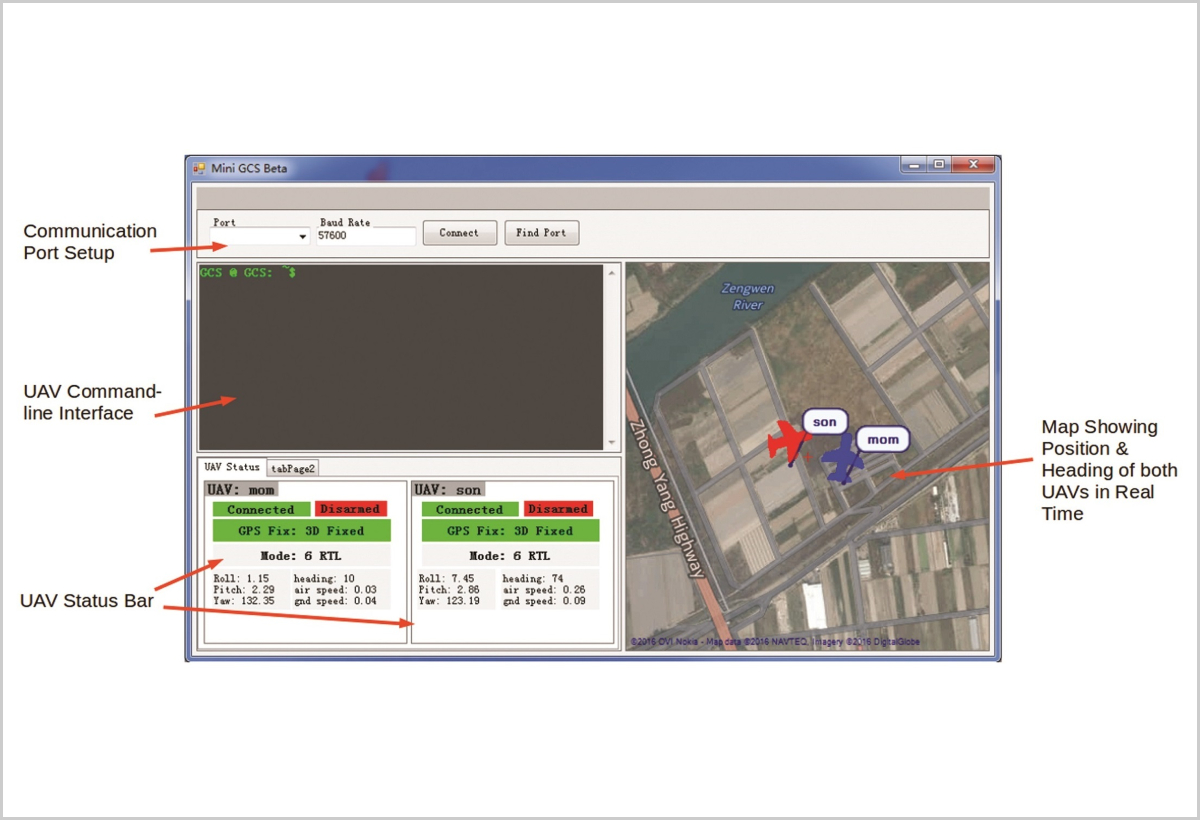Viewport: 1200px width, 820px height.
Task: Click the Mini GCS Beta title bar icon
Action: (201, 167)
